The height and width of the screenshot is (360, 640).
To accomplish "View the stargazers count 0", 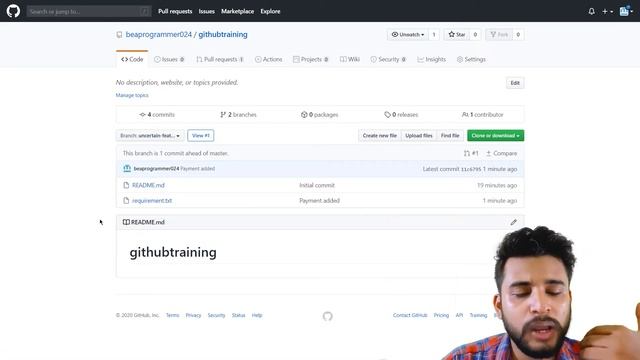I will click(x=475, y=35).
